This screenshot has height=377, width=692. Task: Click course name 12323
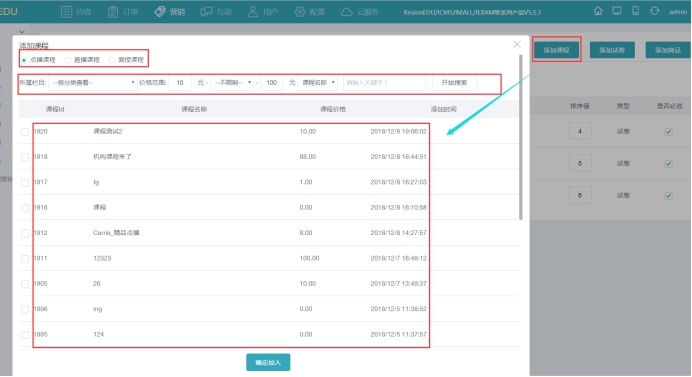pos(102,258)
